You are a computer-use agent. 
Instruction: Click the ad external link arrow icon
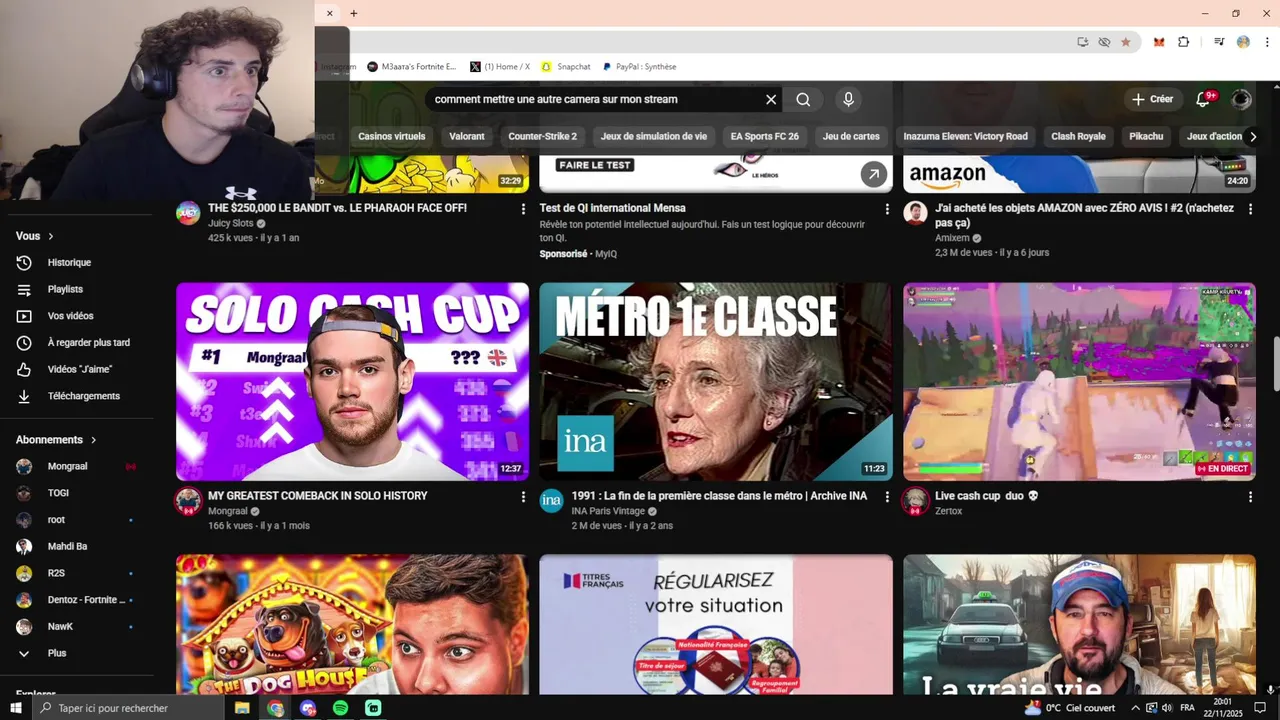873,174
